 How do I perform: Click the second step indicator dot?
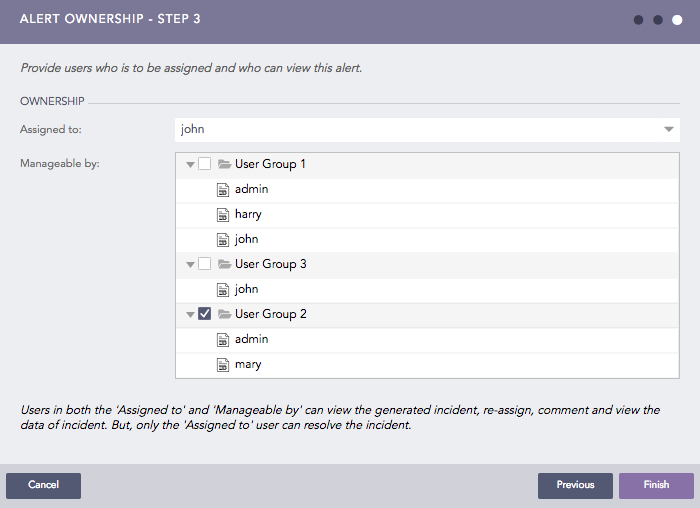658,19
